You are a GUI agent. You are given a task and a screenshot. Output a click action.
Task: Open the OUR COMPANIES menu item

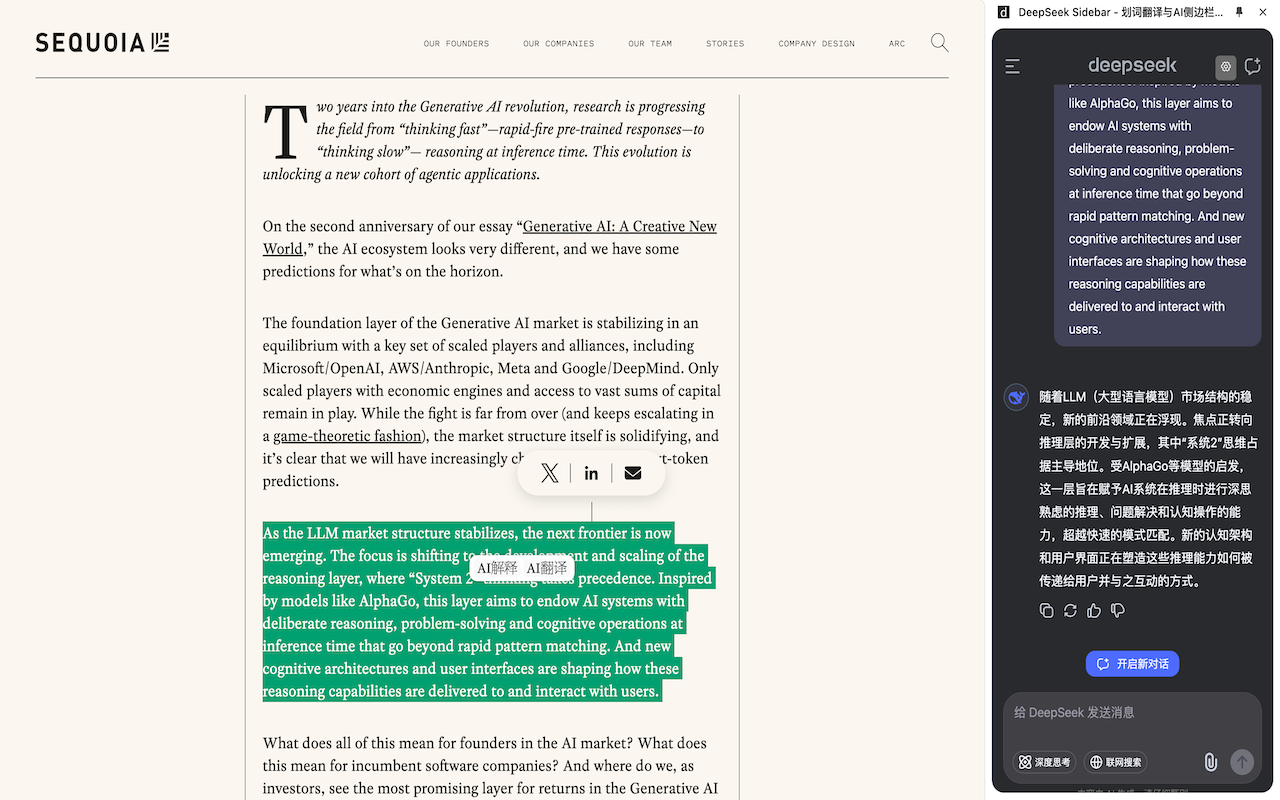tap(558, 44)
